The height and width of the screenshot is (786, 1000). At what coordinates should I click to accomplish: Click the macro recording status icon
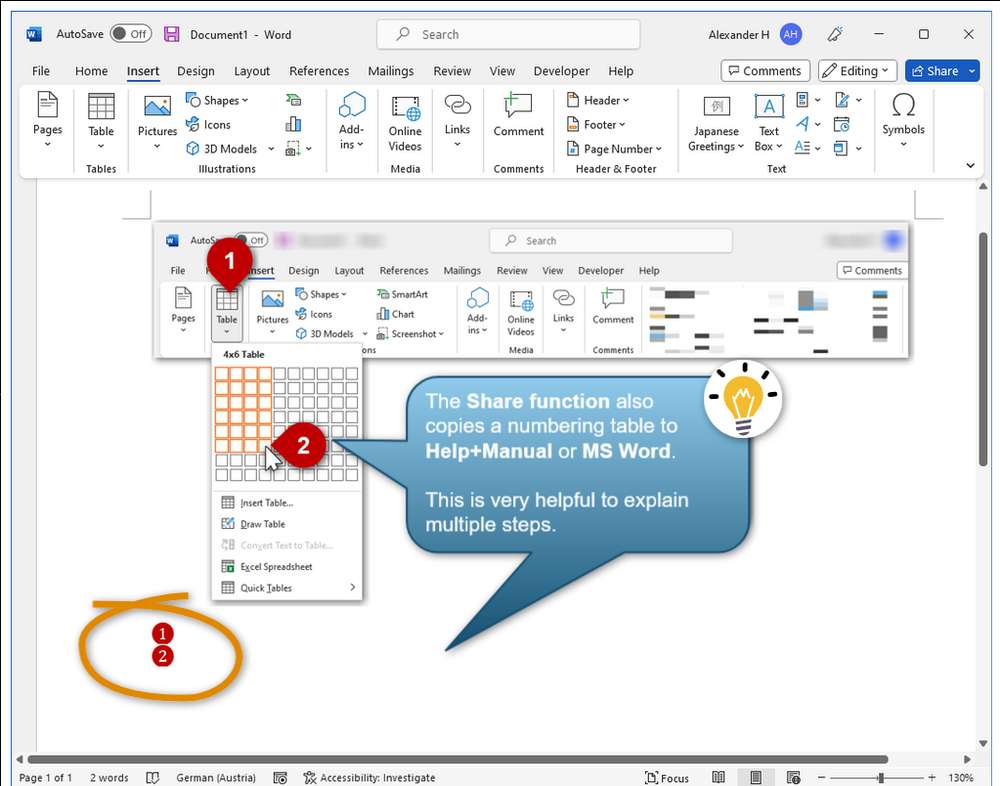[x=279, y=778]
